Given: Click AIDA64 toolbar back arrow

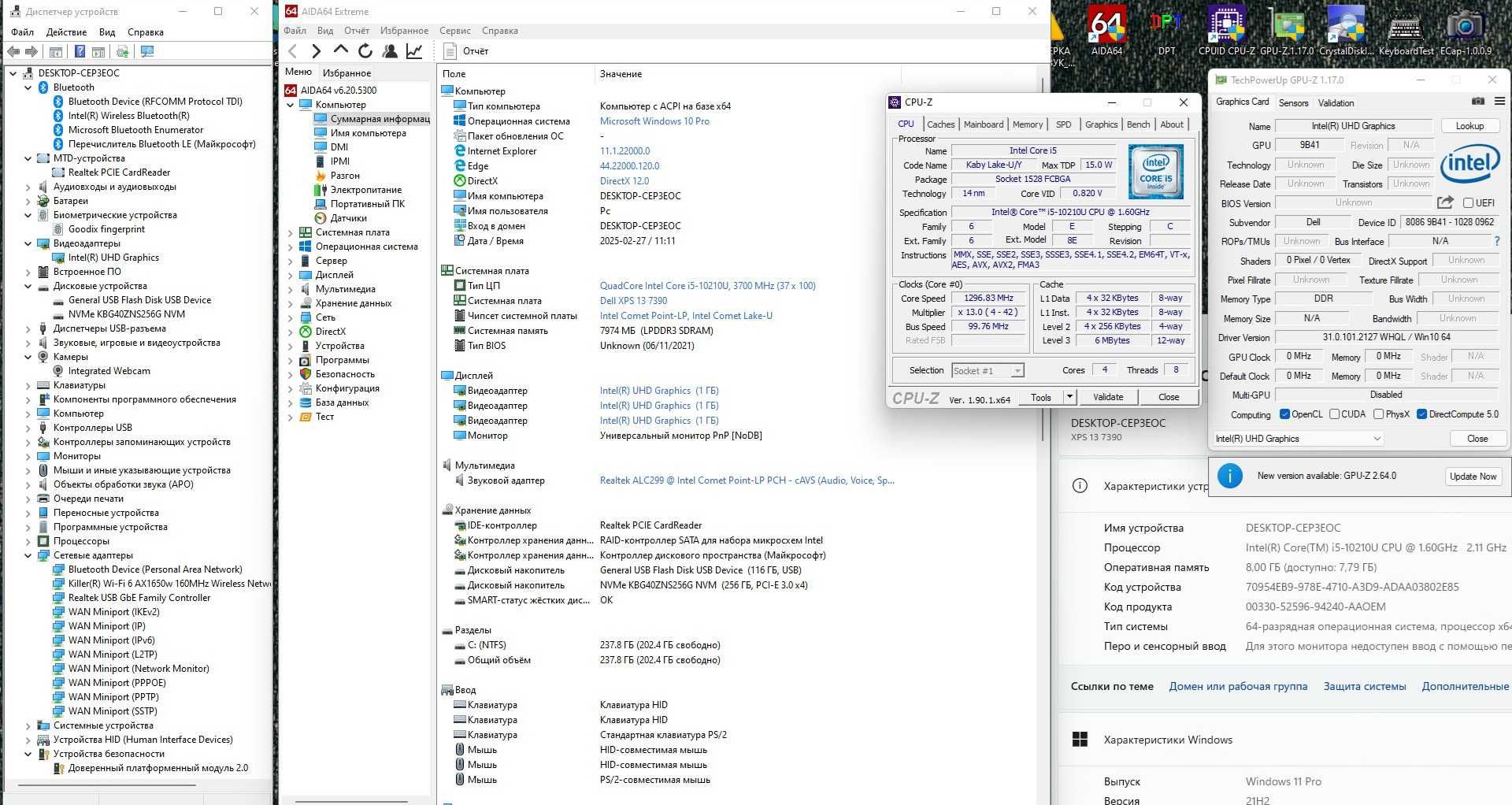Looking at the screenshot, I should pyautogui.click(x=293, y=51).
